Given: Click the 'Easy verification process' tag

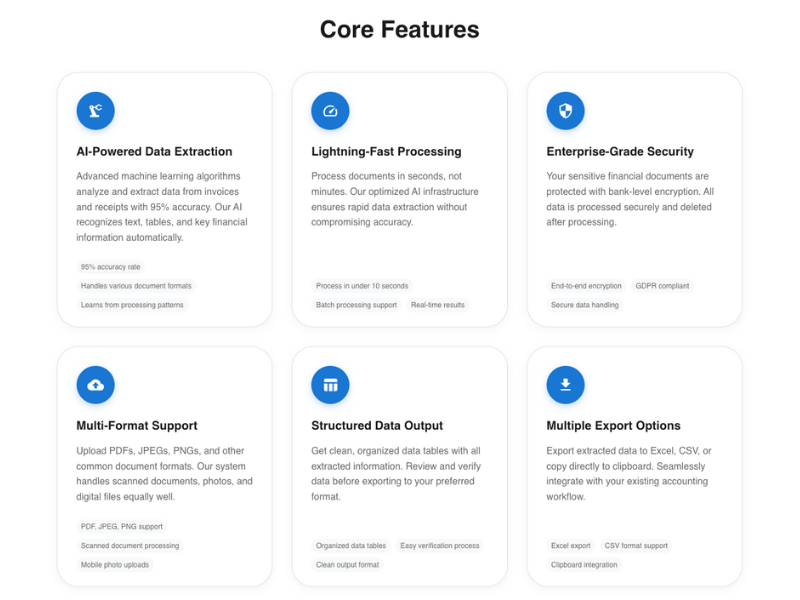Looking at the screenshot, I should coord(440,546).
